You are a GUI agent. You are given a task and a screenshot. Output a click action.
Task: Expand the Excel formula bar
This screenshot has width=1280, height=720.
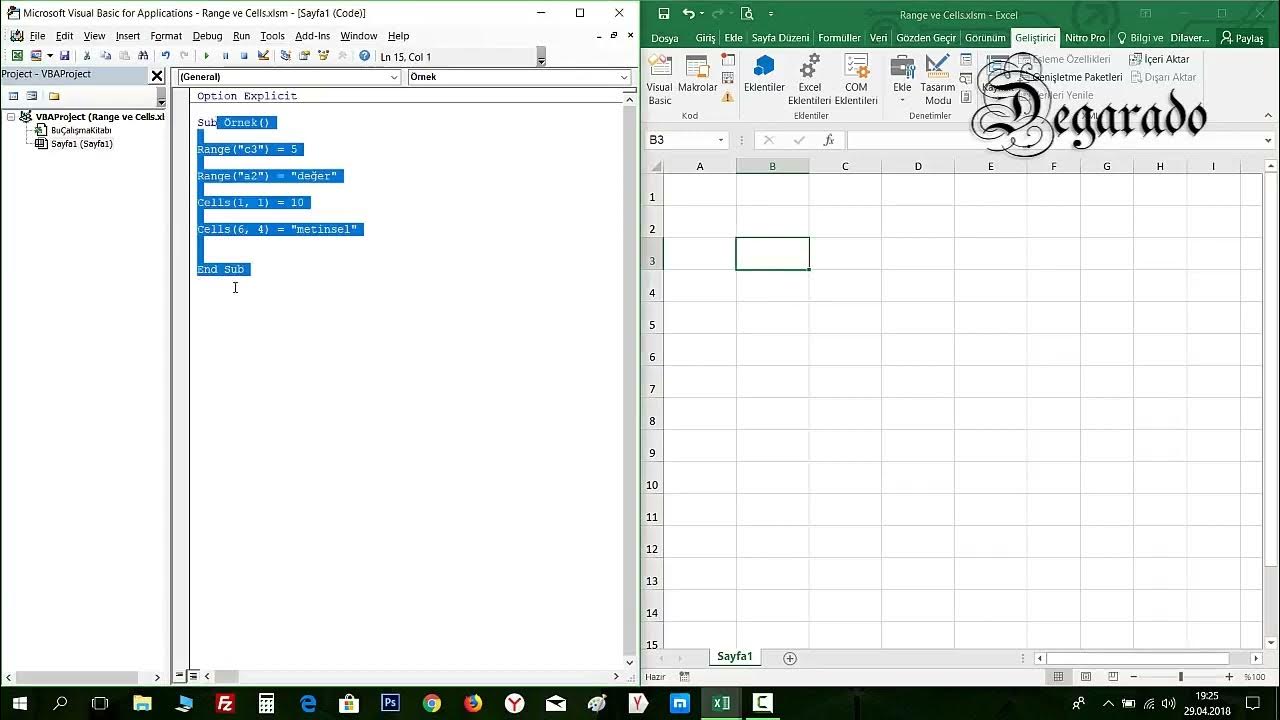tap(1268, 140)
